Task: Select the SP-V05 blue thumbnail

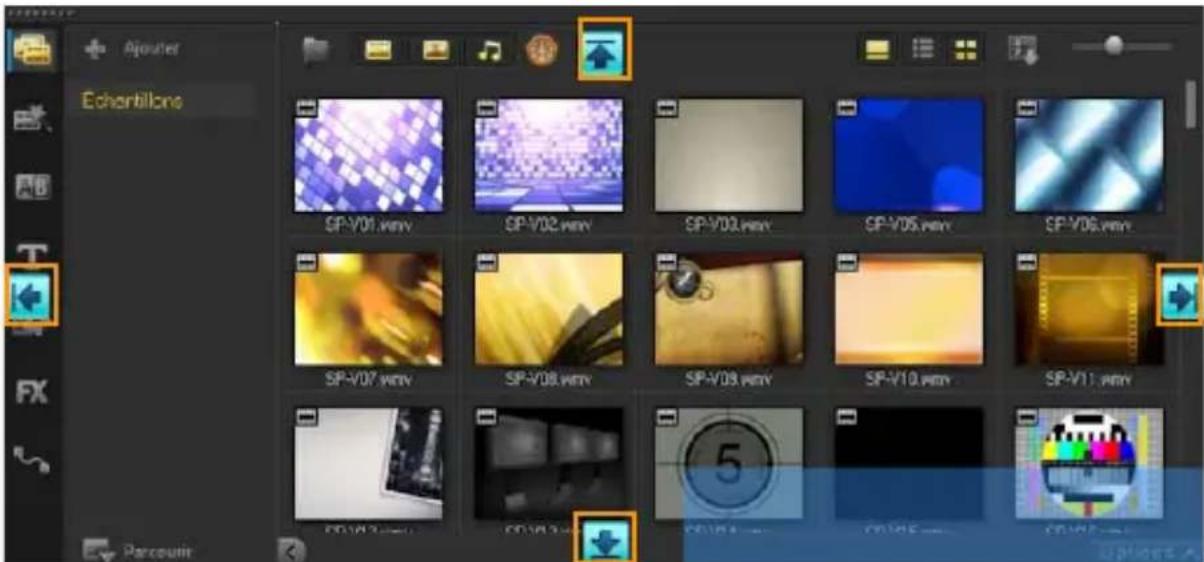Action: pyautogui.click(x=909, y=155)
